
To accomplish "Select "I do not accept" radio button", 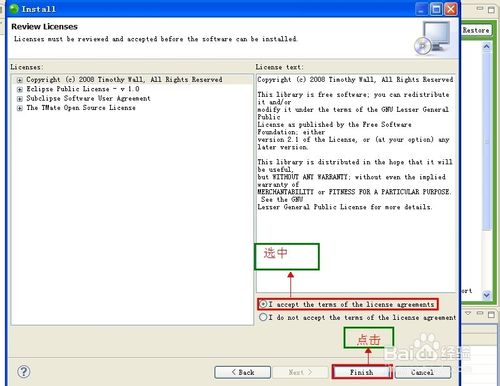I will [263, 317].
